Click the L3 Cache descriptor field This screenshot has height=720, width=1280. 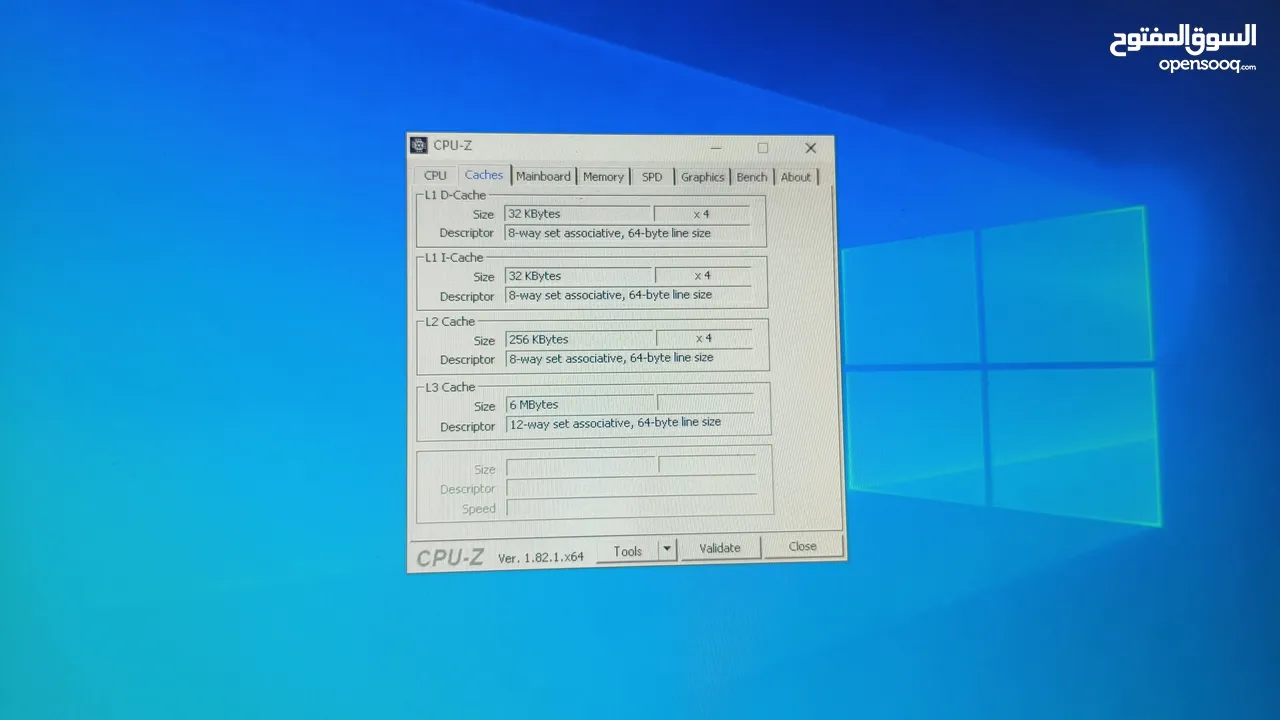click(630, 423)
